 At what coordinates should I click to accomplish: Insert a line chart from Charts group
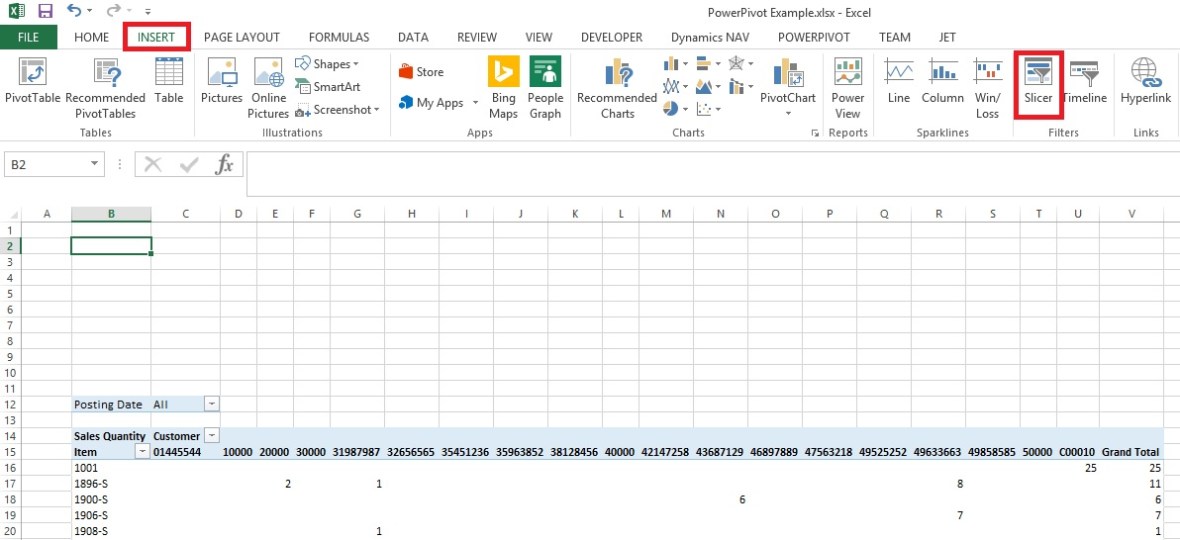(x=675, y=86)
